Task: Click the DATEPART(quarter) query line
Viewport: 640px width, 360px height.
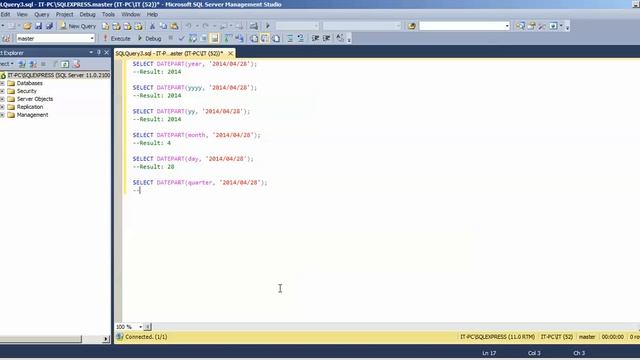Action: click(200, 182)
